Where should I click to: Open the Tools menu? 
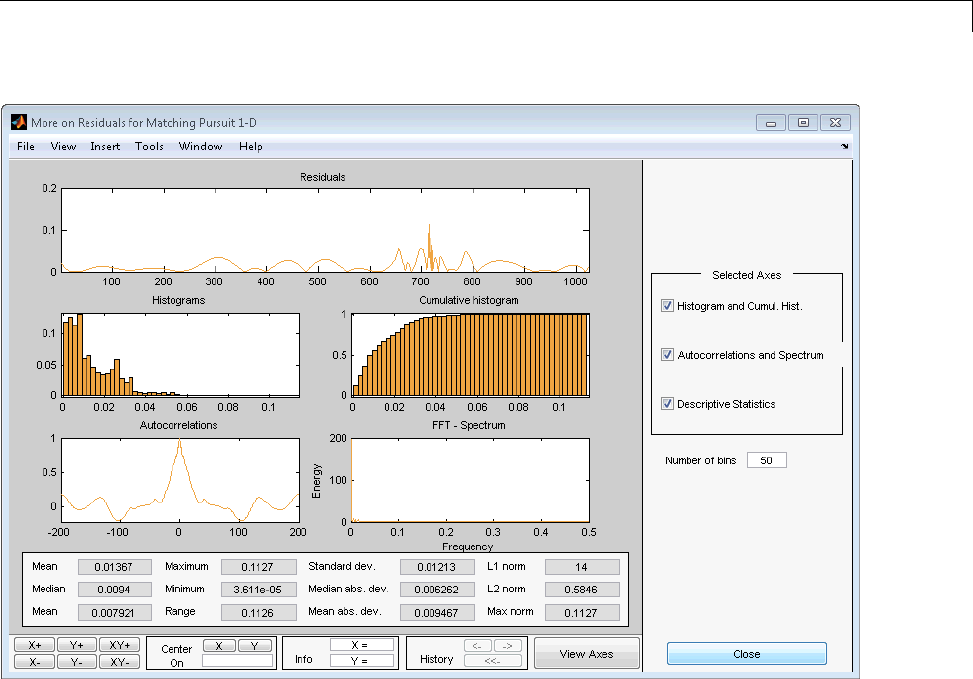click(149, 147)
